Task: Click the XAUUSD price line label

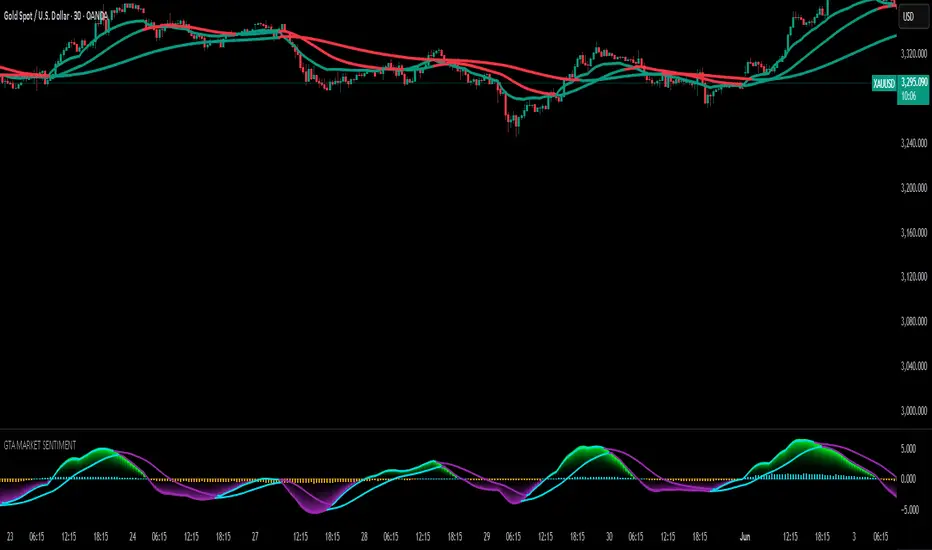Action: [884, 83]
